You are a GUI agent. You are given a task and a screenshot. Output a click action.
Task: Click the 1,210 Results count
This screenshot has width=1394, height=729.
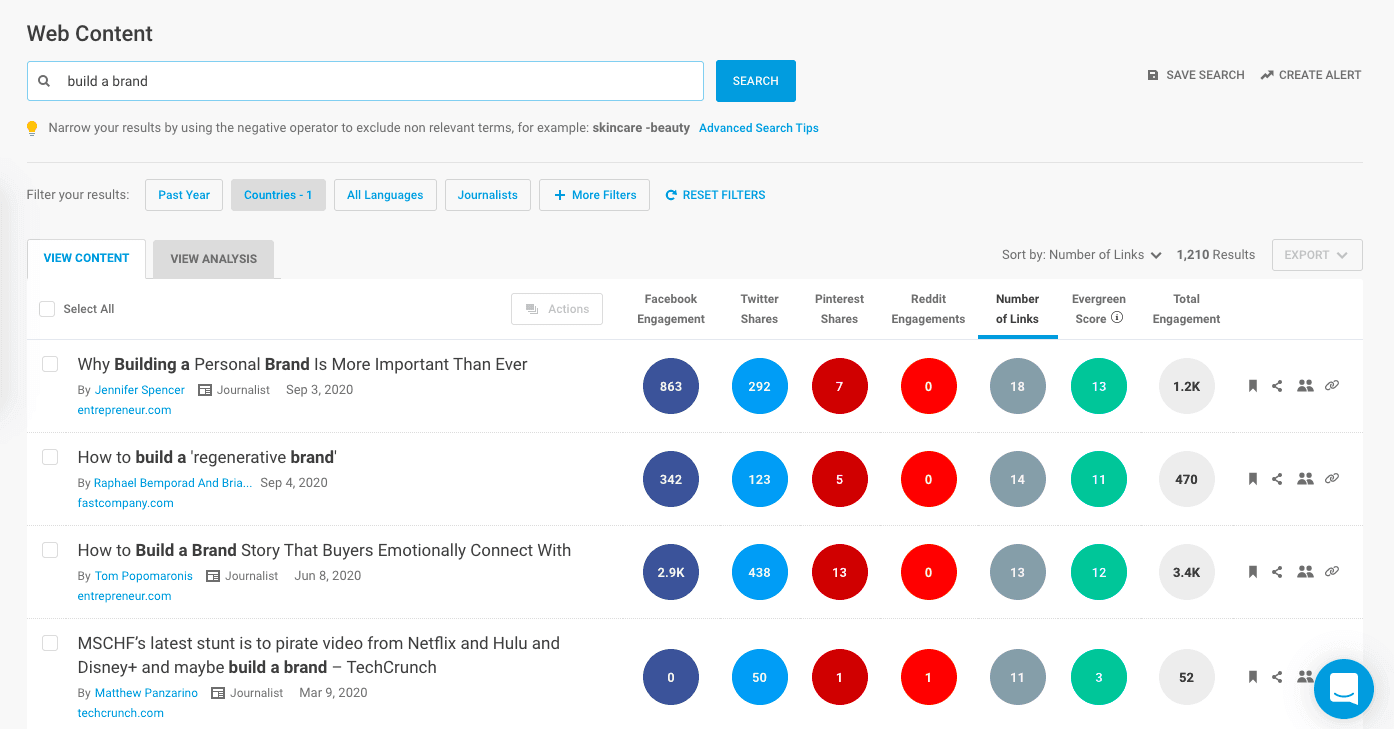pyautogui.click(x=1215, y=255)
